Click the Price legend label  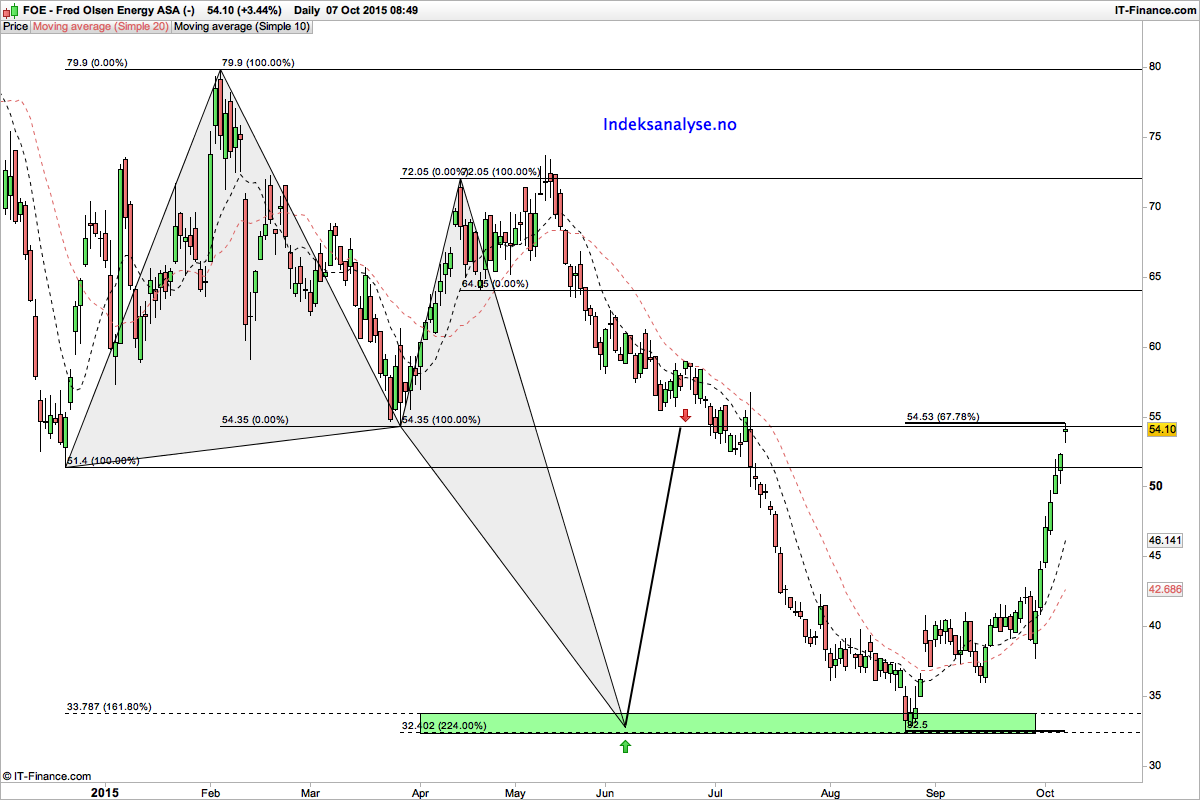(15, 26)
